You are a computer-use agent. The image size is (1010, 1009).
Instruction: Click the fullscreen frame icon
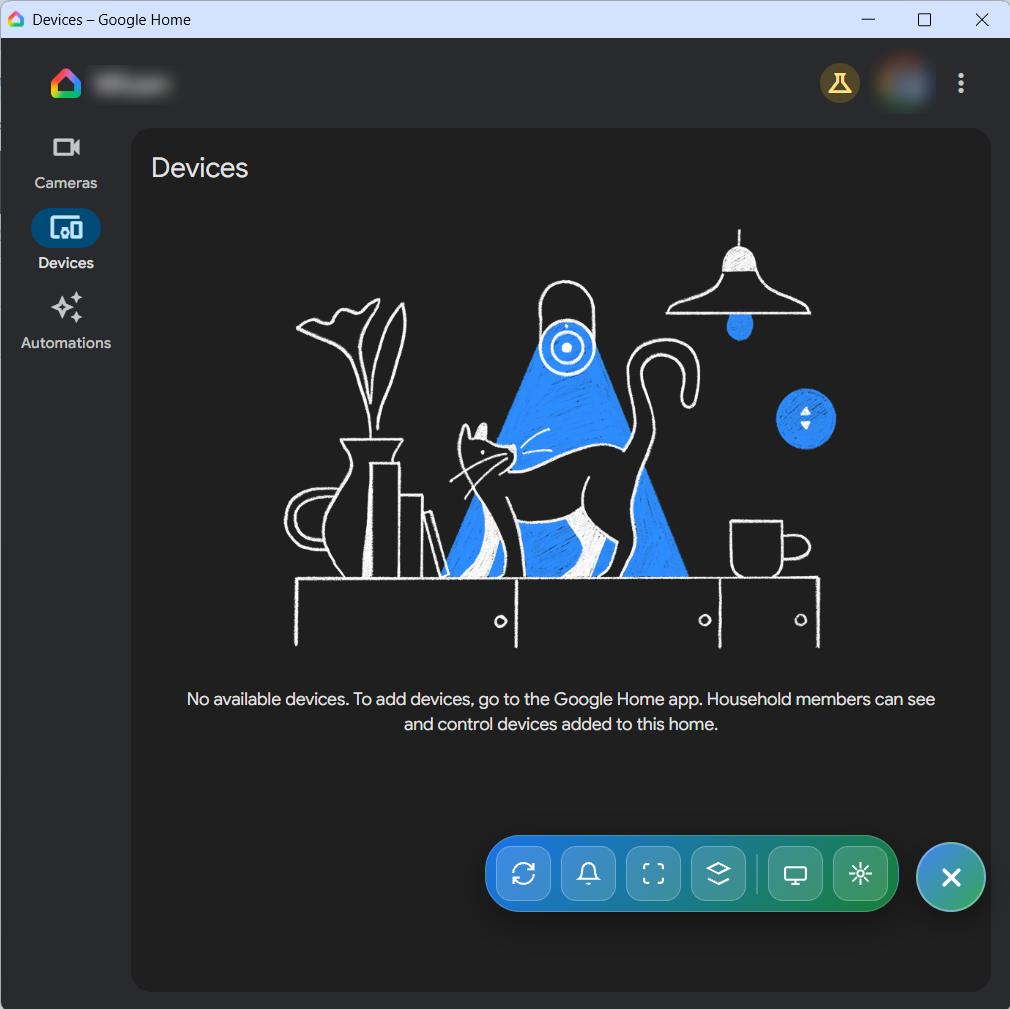(653, 873)
